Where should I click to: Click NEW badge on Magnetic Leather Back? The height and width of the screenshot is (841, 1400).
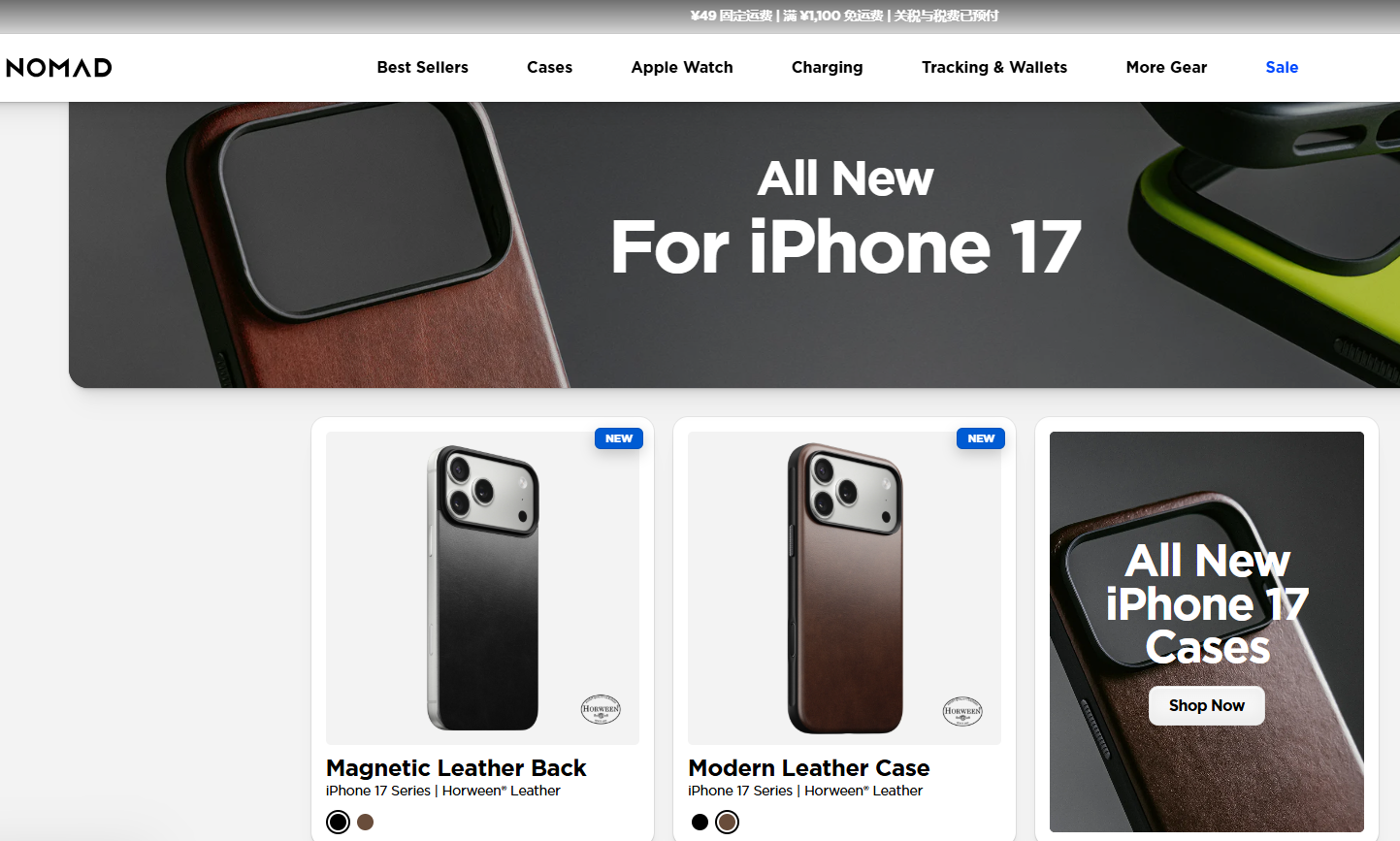[619, 438]
